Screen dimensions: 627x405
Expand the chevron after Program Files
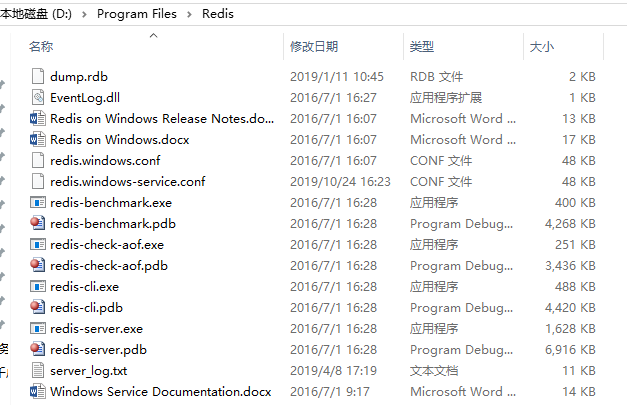coord(189,15)
